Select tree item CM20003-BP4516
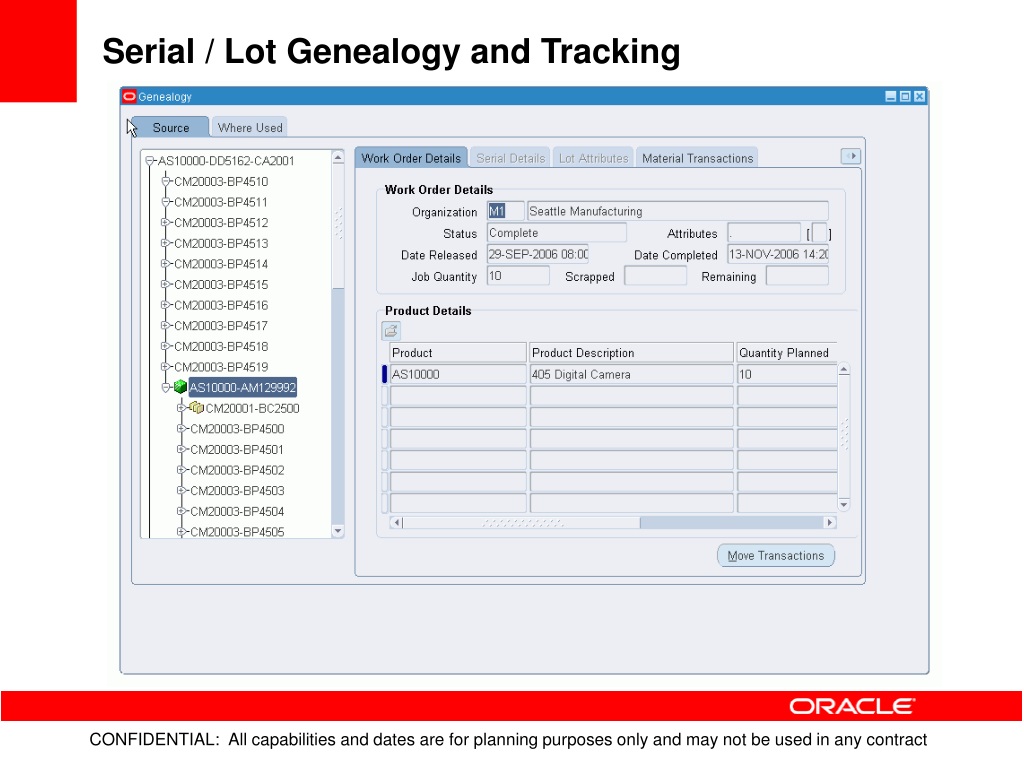1024x768 pixels. (221, 305)
